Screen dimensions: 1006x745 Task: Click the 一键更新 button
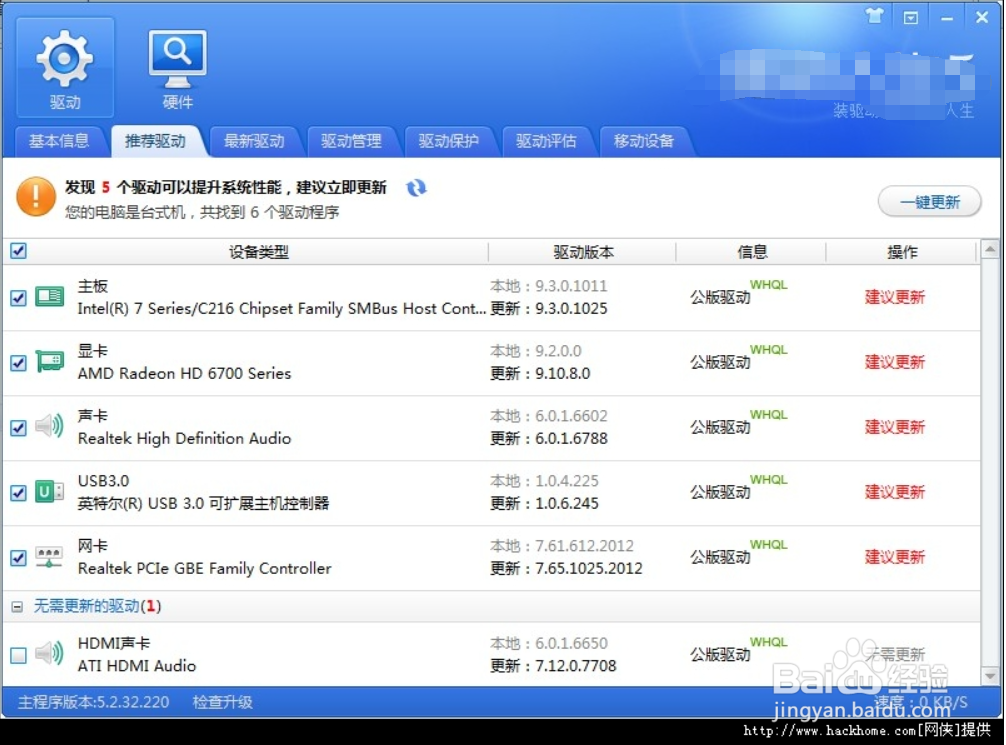coord(930,202)
